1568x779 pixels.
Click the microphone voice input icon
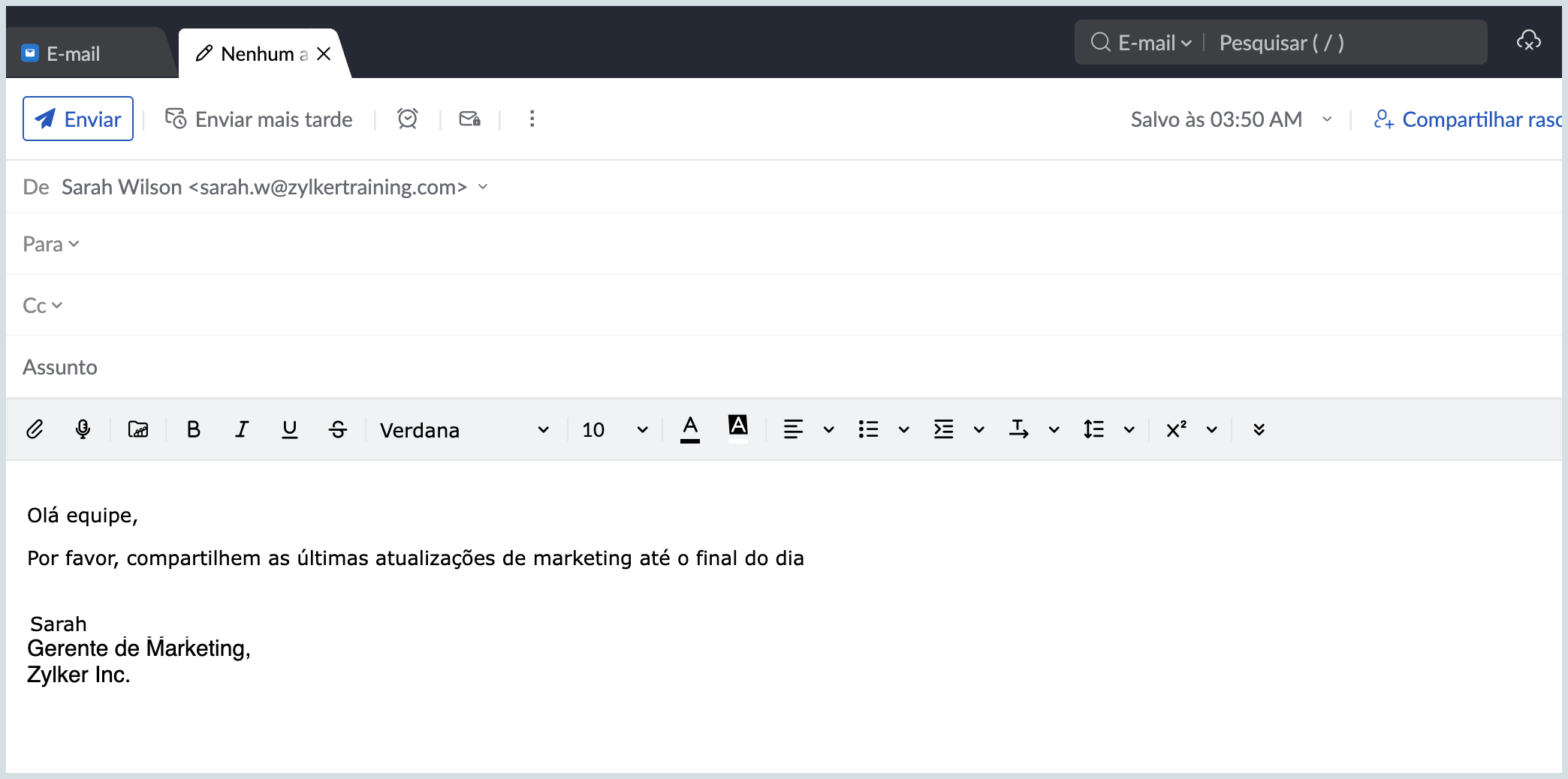(x=83, y=429)
